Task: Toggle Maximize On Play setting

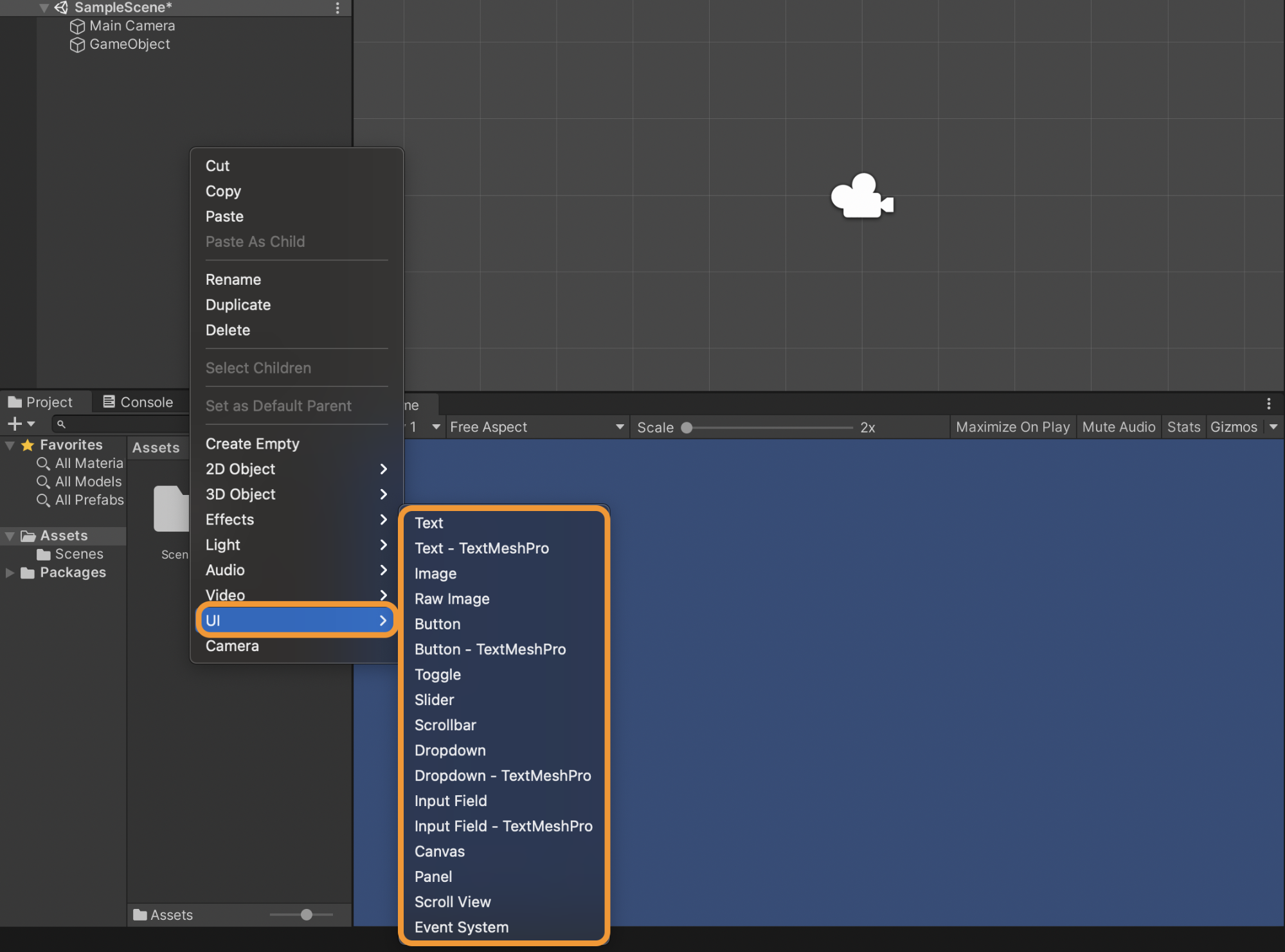Action: pos(1012,425)
